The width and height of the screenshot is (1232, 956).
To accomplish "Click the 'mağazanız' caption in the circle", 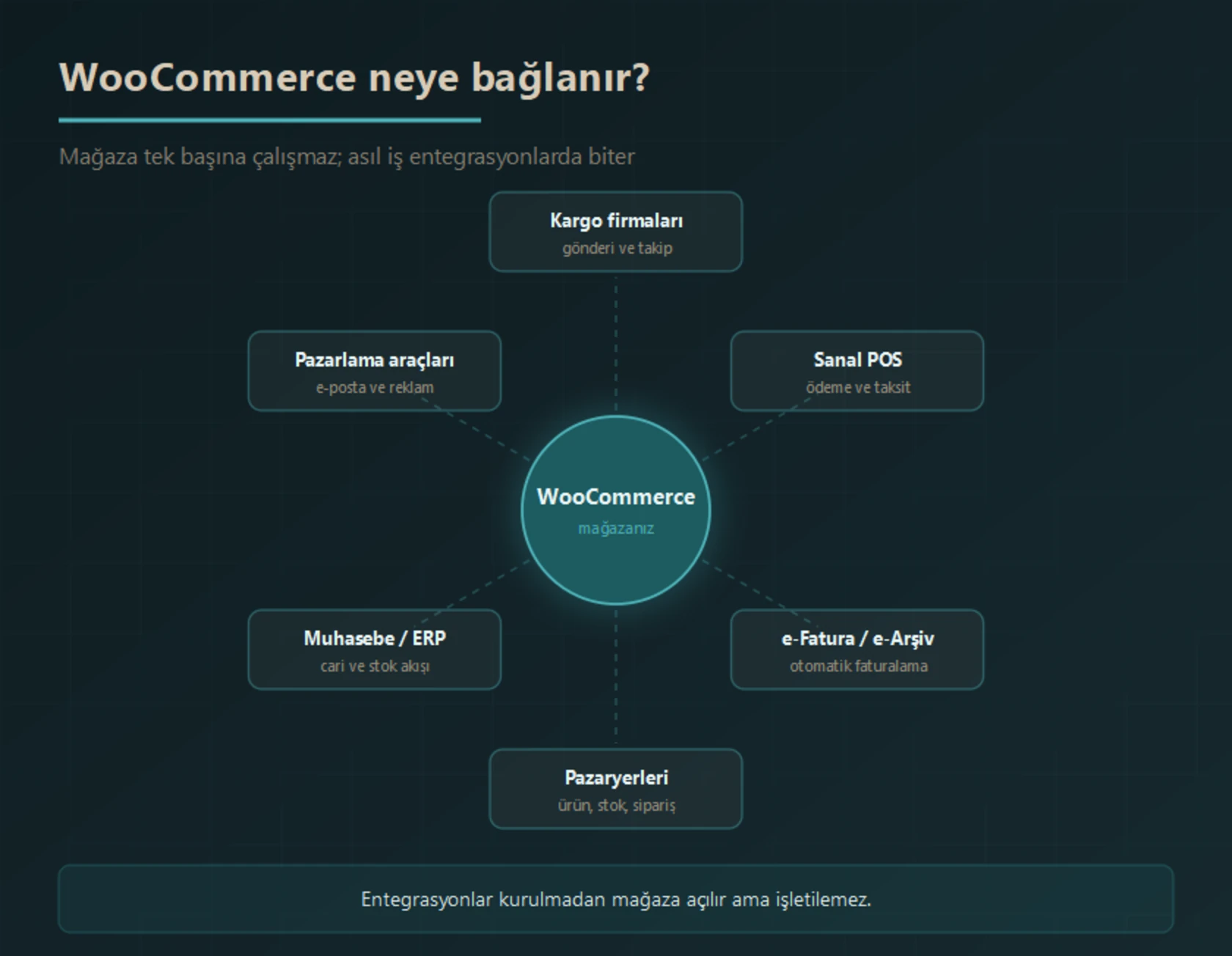I will (616, 529).
